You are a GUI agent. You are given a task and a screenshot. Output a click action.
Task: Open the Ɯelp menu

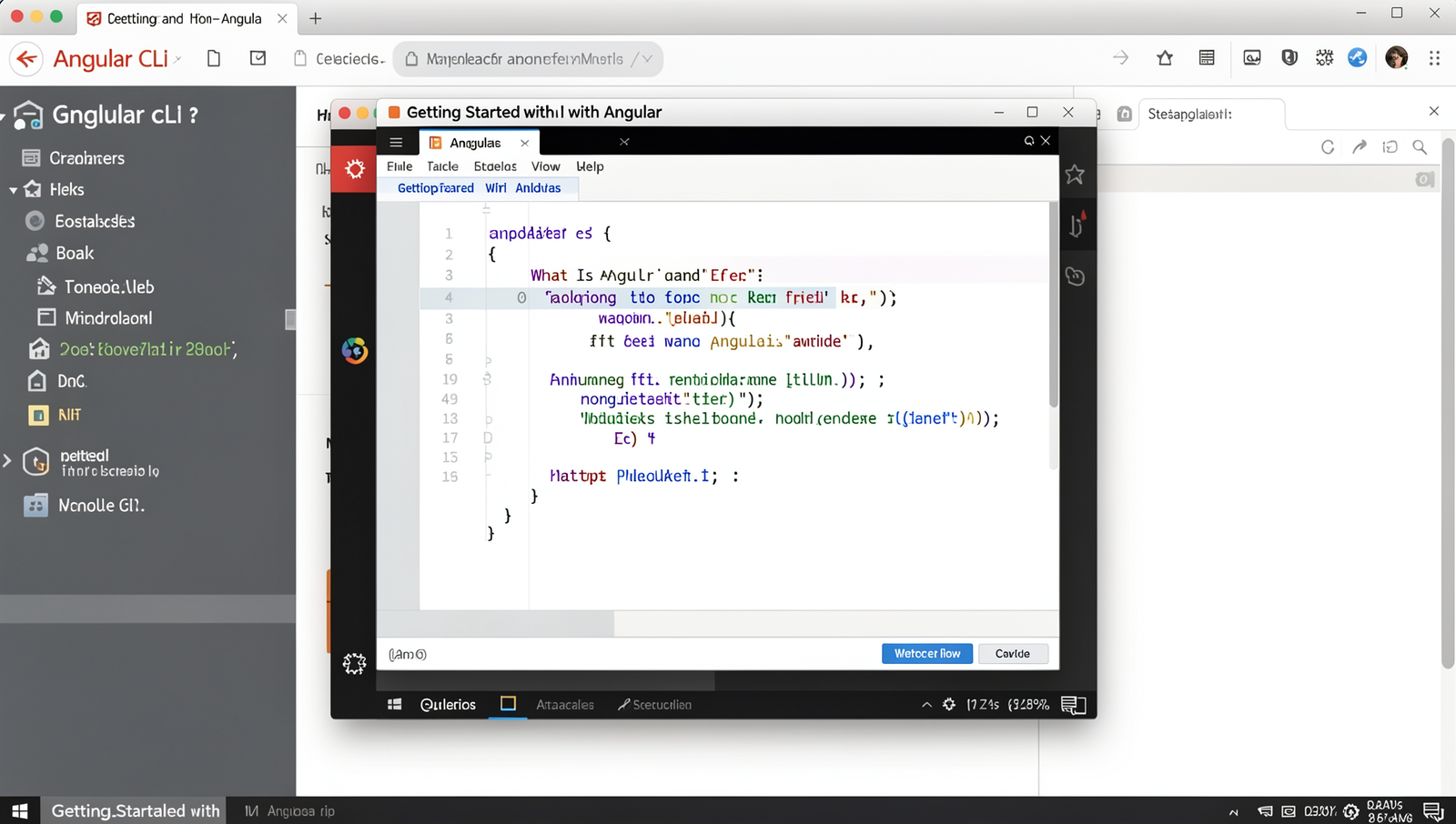tap(590, 166)
